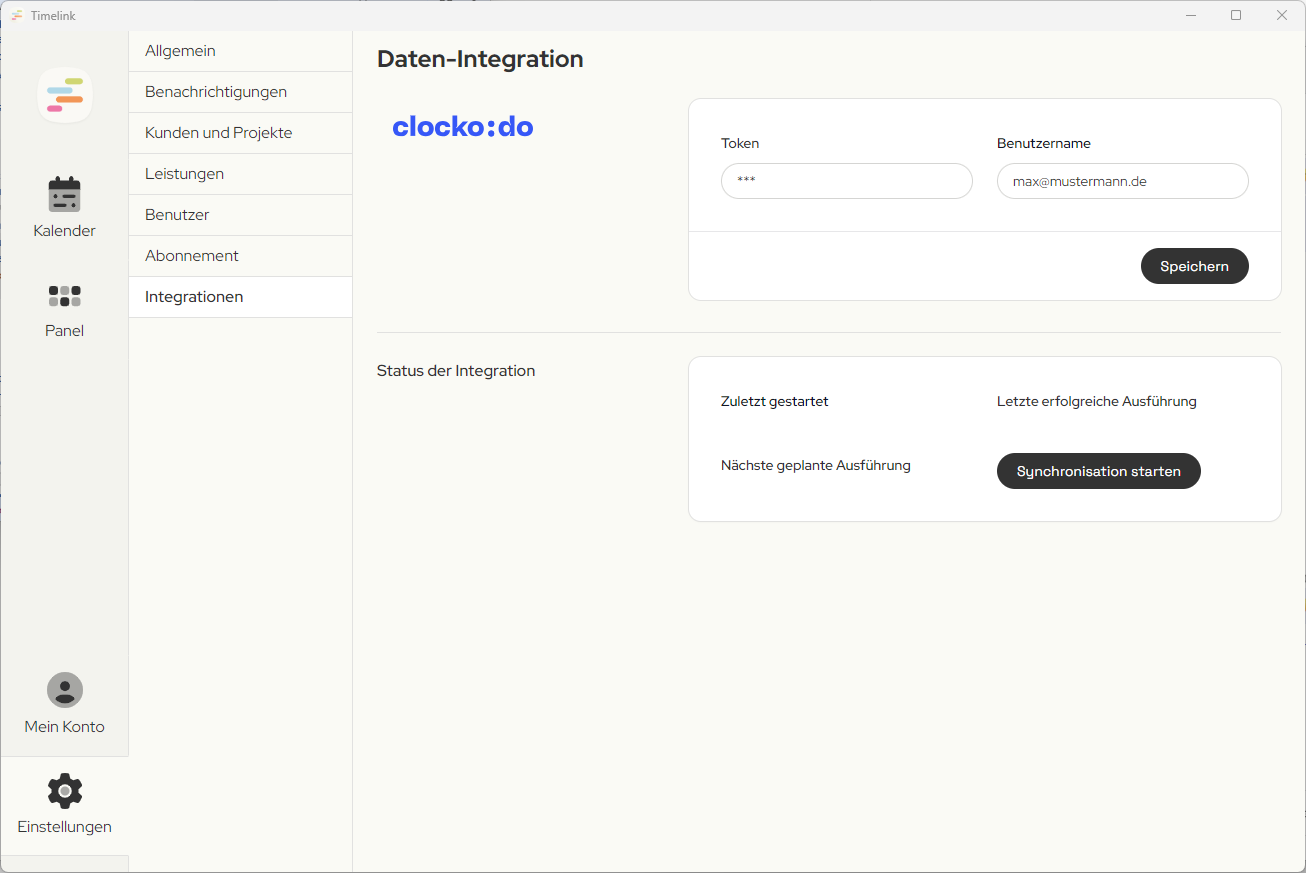Click Nächste geplante Ausführung label
Viewport: 1306px width, 873px height.
click(815, 466)
